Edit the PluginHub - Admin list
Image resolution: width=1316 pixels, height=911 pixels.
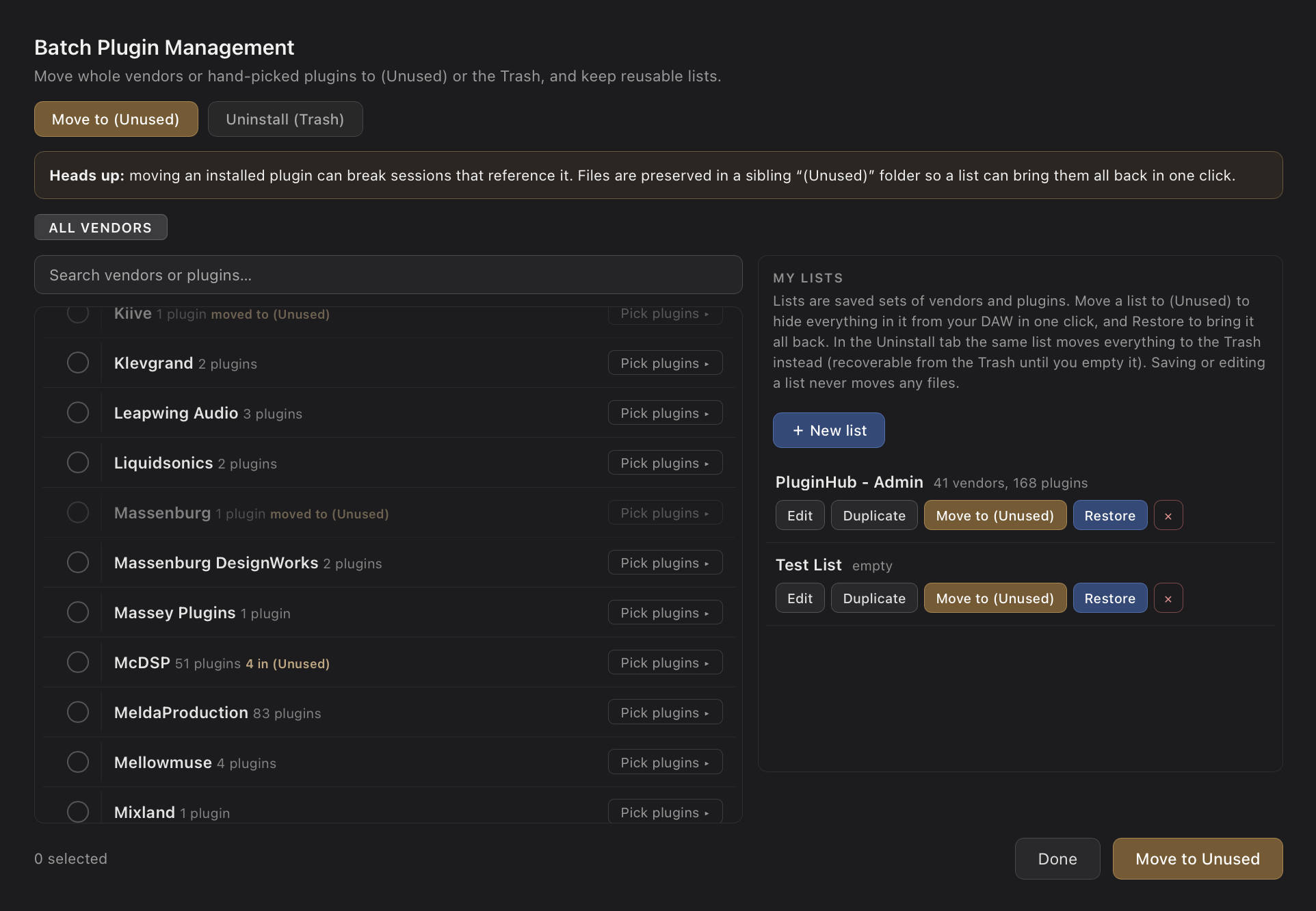click(x=800, y=516)
